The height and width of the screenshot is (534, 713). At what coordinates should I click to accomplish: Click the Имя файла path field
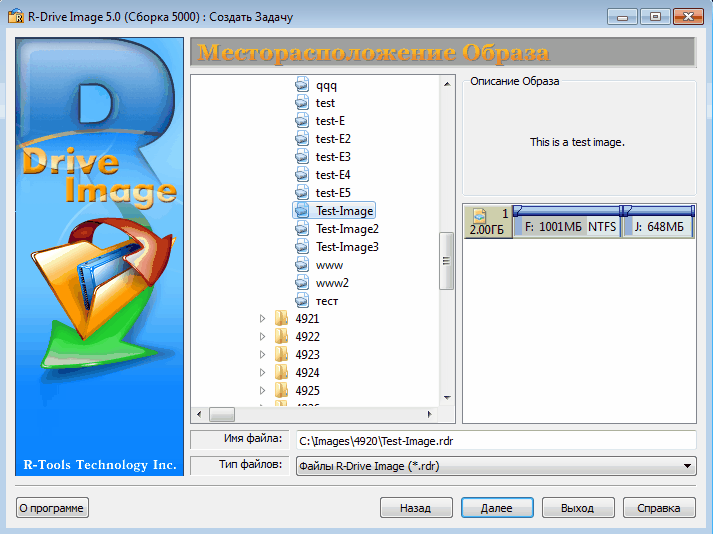496,440
